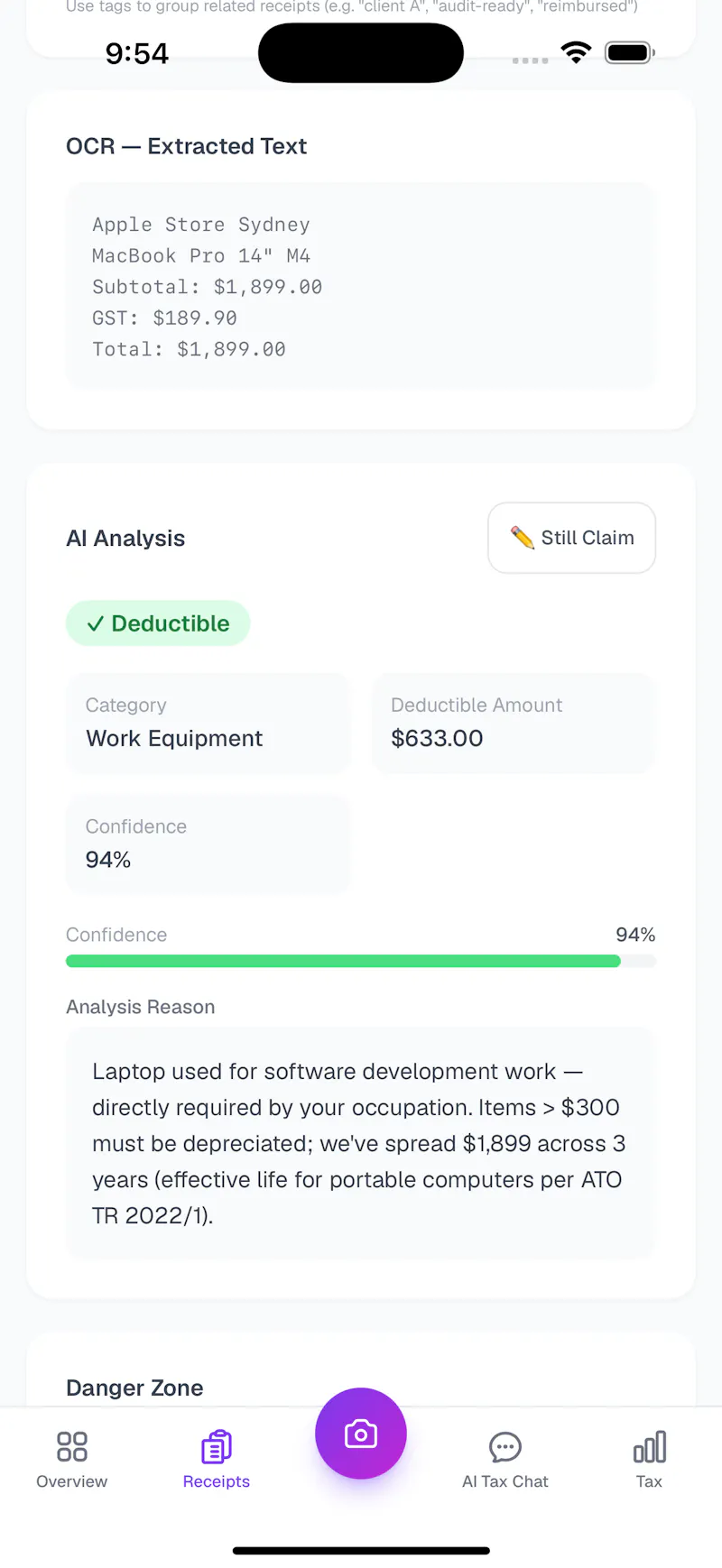Screen dimensions: 722x1568
Task: Tap the Wi-Fi status icon
Action: pos(576,52)
